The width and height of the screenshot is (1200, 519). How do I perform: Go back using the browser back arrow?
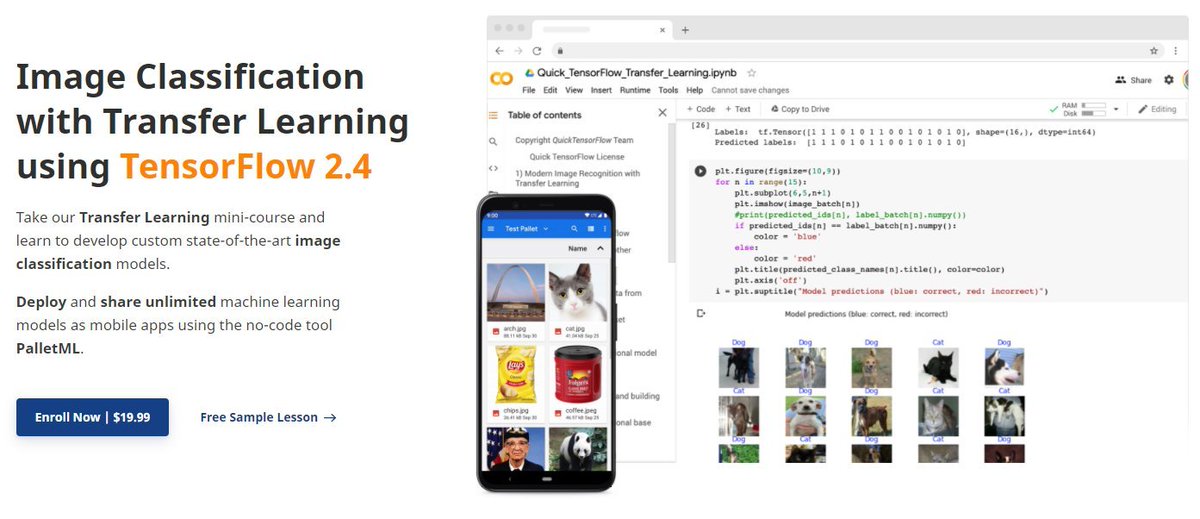(500, 50)
